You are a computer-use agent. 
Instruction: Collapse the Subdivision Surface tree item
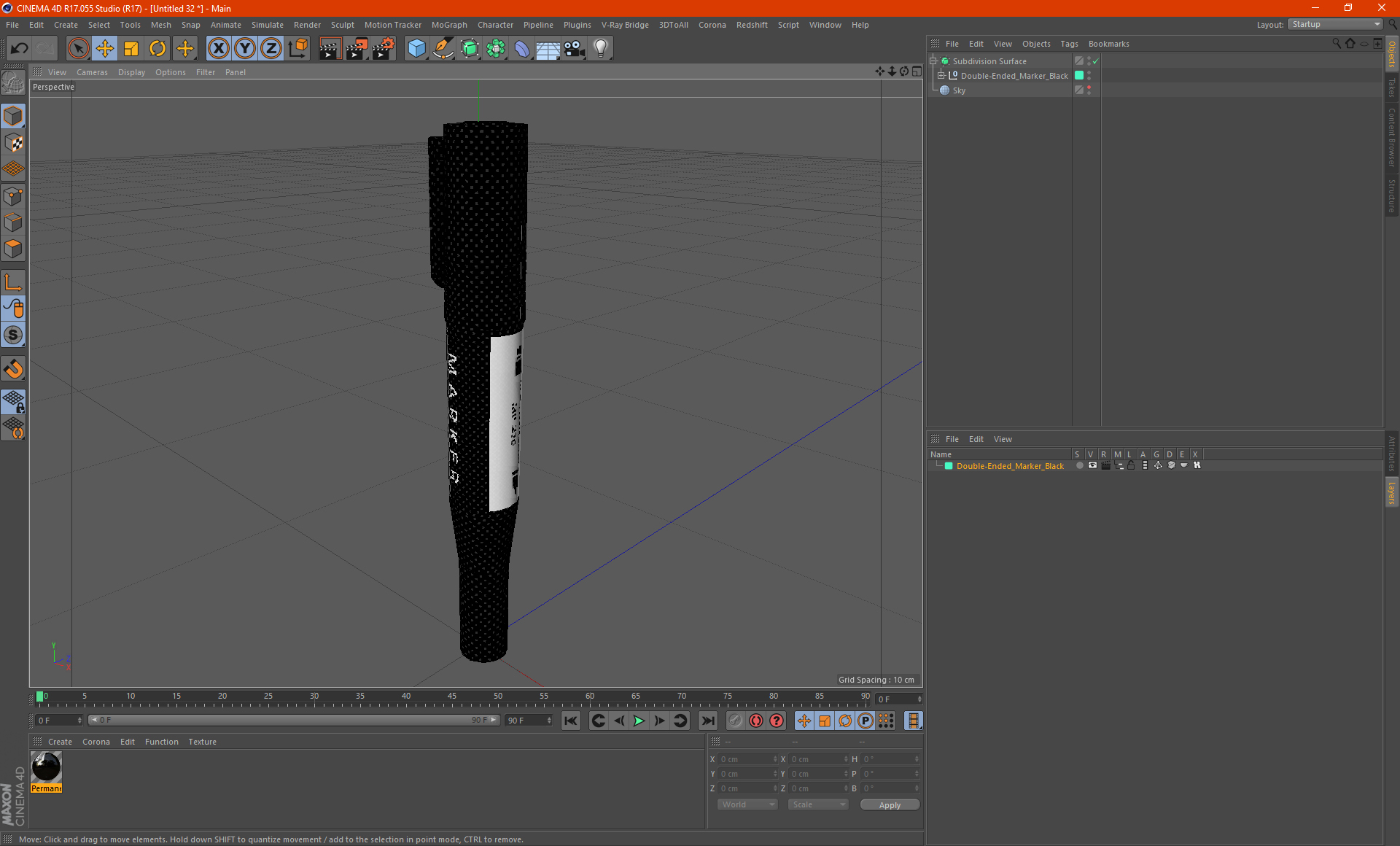point(933,61)
